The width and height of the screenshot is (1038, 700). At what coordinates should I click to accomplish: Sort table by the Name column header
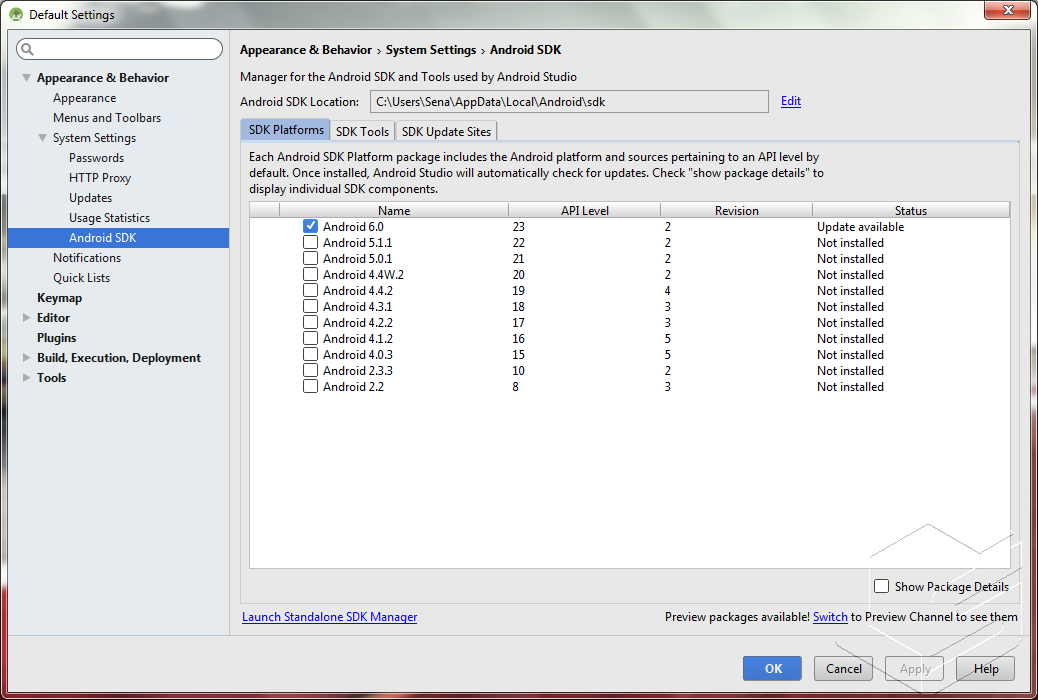[394, 210]
